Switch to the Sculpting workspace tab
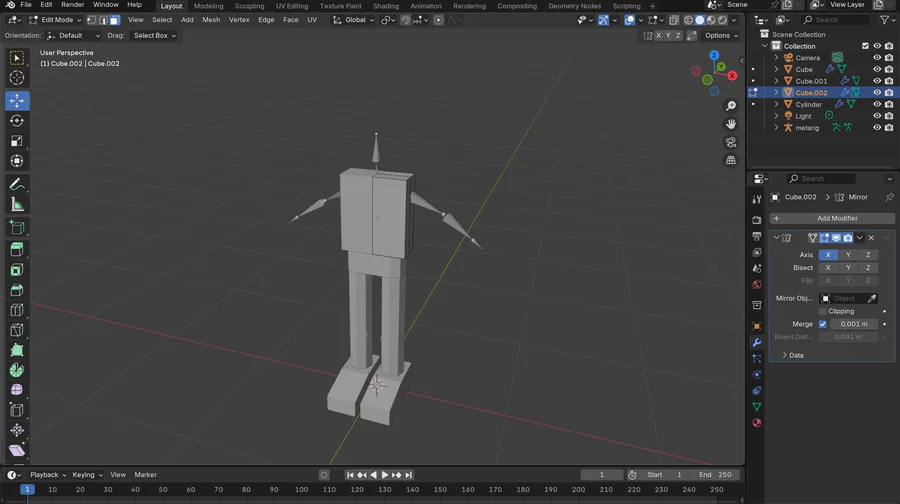The height and width of the screenshot is (504, 900). click(249, 6)
